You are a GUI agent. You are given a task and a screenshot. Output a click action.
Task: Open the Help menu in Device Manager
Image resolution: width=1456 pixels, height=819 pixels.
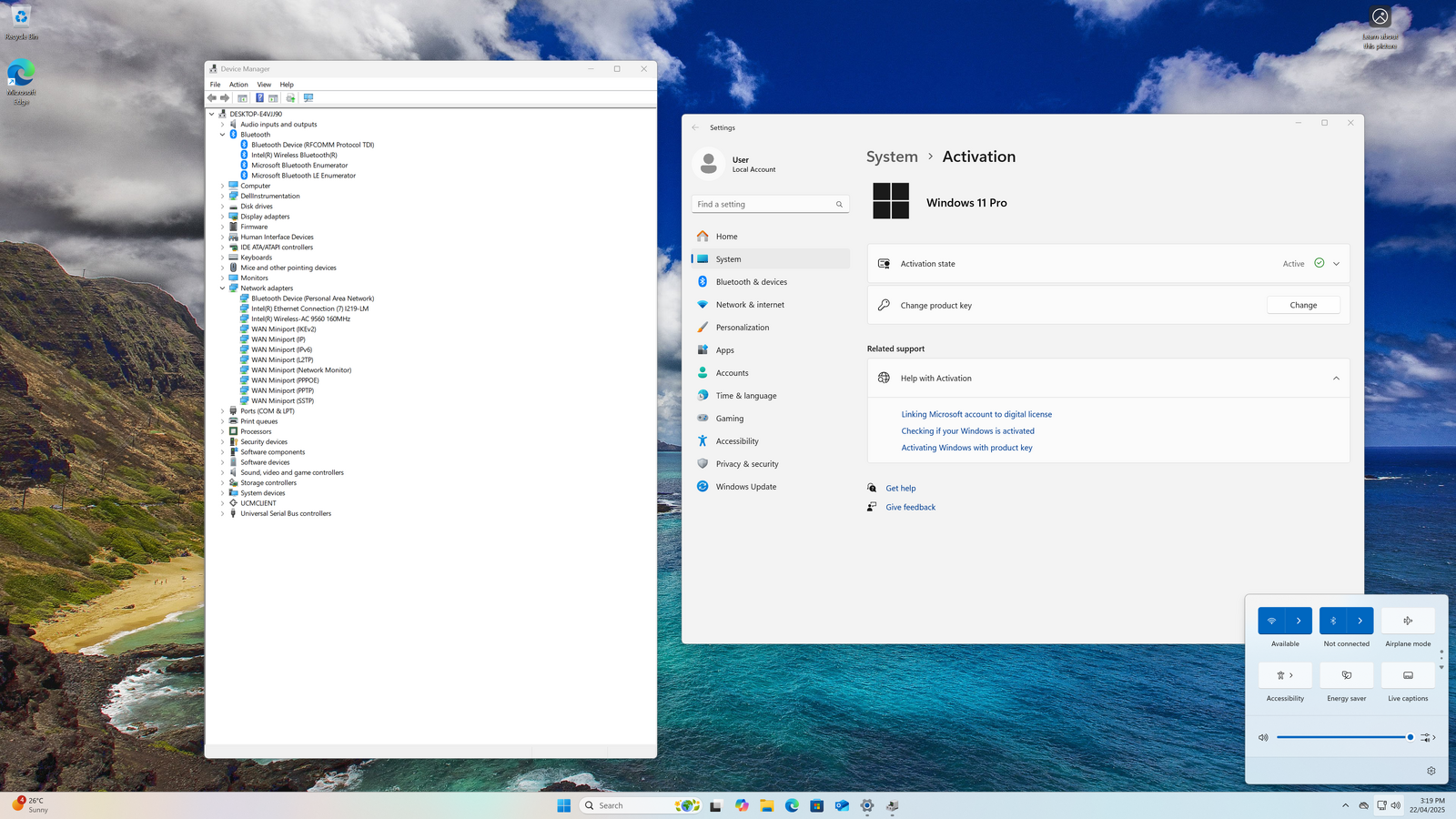click(x=287, y=85)
